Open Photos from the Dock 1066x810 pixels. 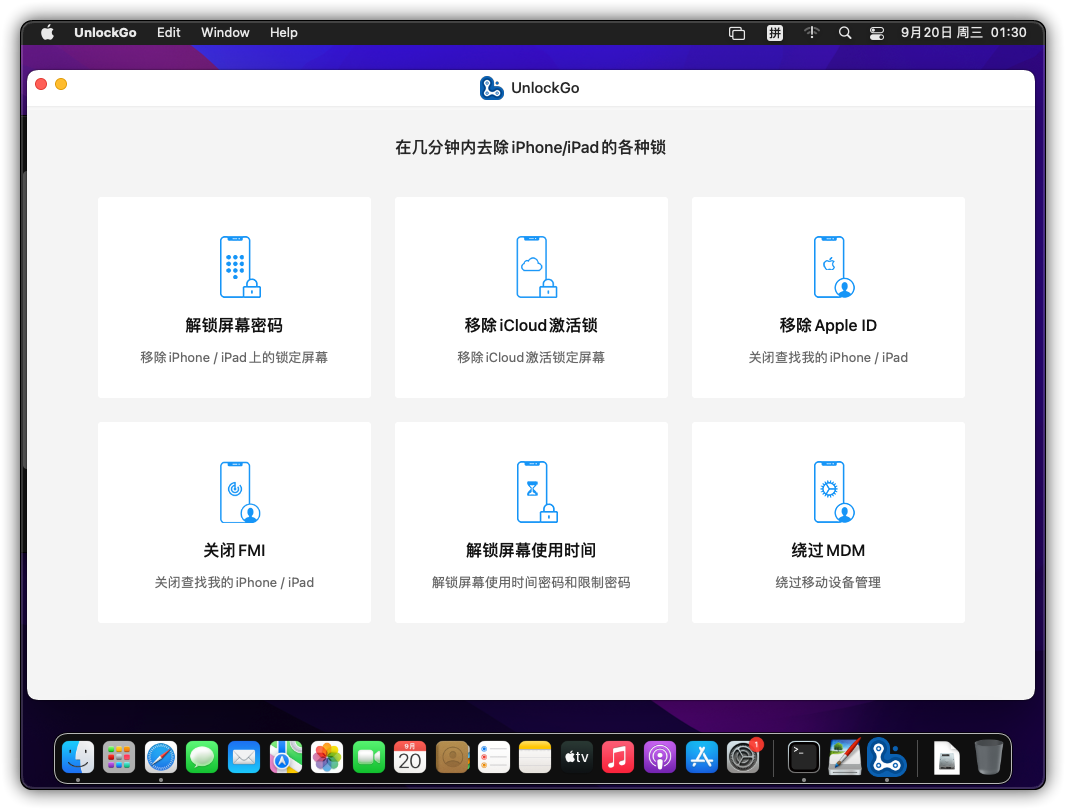pos(327,757)
